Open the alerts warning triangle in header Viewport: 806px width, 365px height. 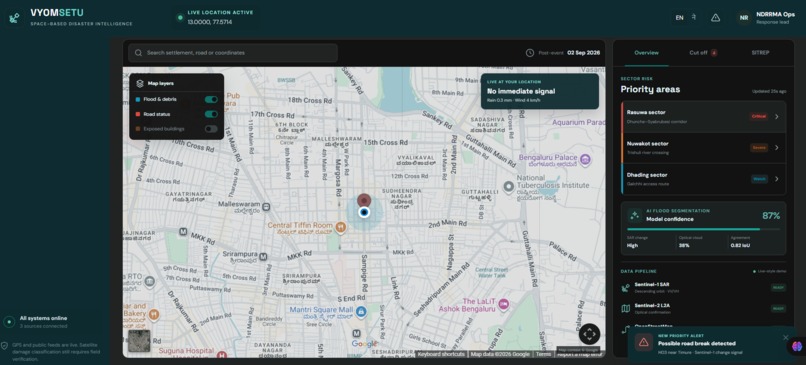(x=715, y=17)
